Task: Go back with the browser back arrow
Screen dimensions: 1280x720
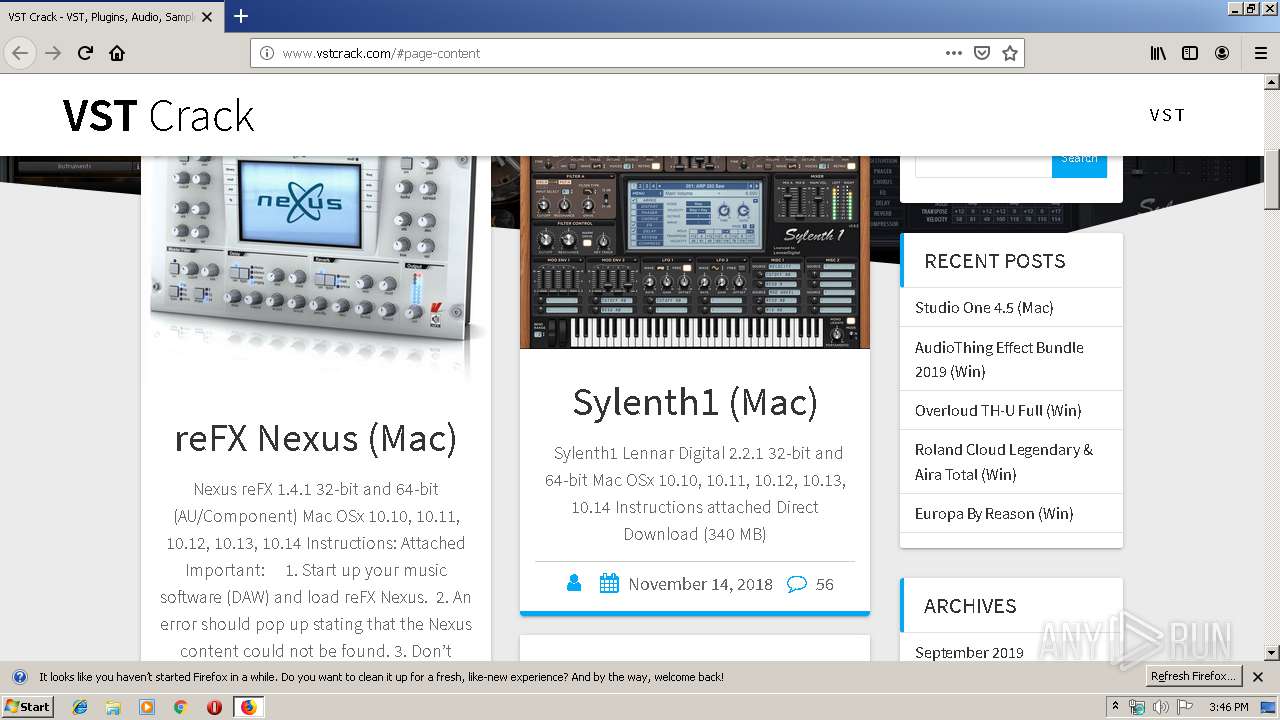Action: click(x=20, y=53)
